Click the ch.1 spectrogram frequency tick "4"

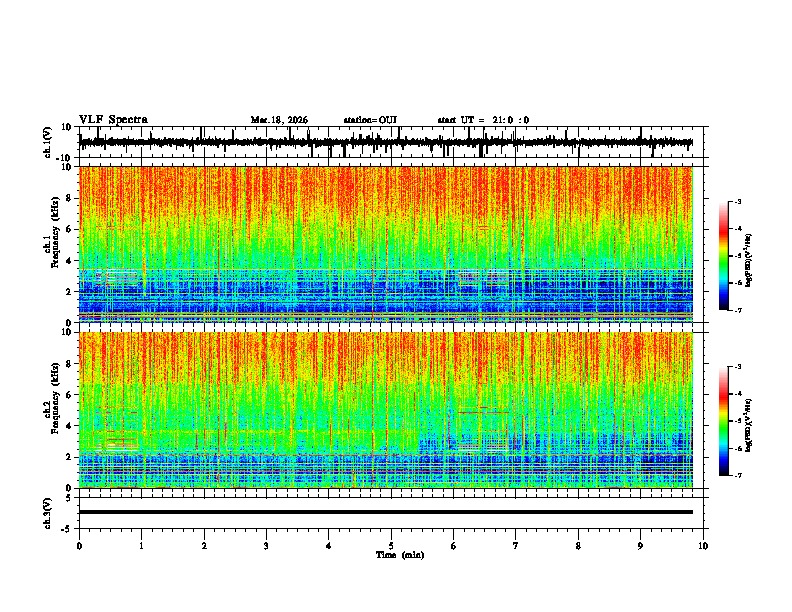click(69, 261)
